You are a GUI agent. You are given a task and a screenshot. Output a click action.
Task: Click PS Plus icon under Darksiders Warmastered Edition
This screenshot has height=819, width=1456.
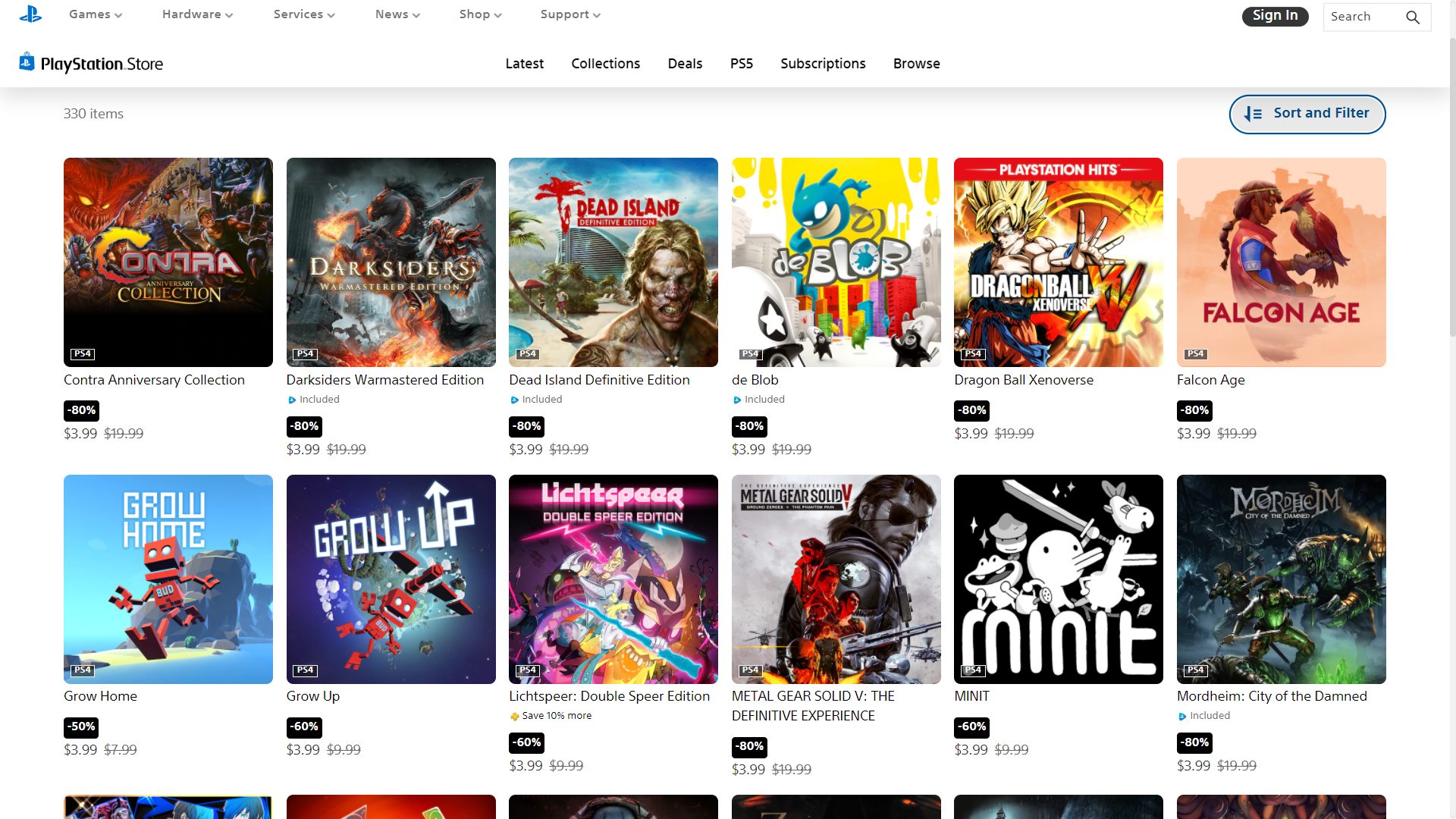(292, 400)
